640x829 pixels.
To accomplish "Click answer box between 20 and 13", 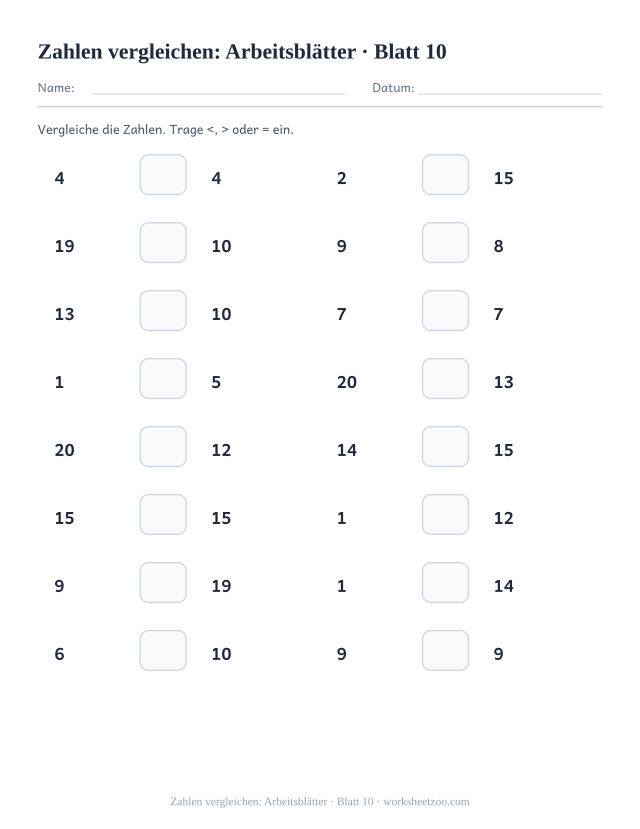I will tap(446, 379).
